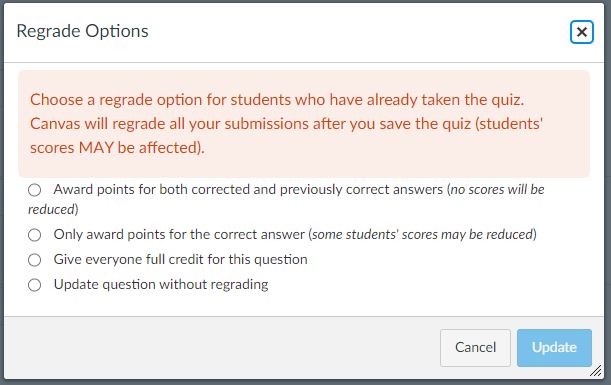Click label 'Only award points for the correct answer'
611x385 pixels.
pyautogui.click(x=179, y=235)
